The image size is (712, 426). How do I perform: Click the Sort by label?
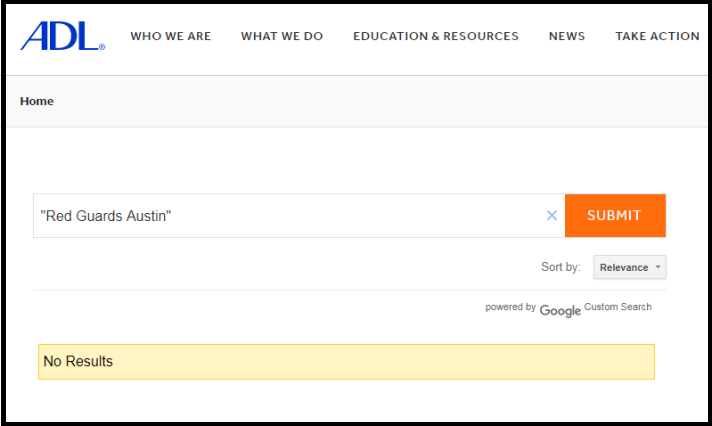pyautogui.click(x=561, y=267)
